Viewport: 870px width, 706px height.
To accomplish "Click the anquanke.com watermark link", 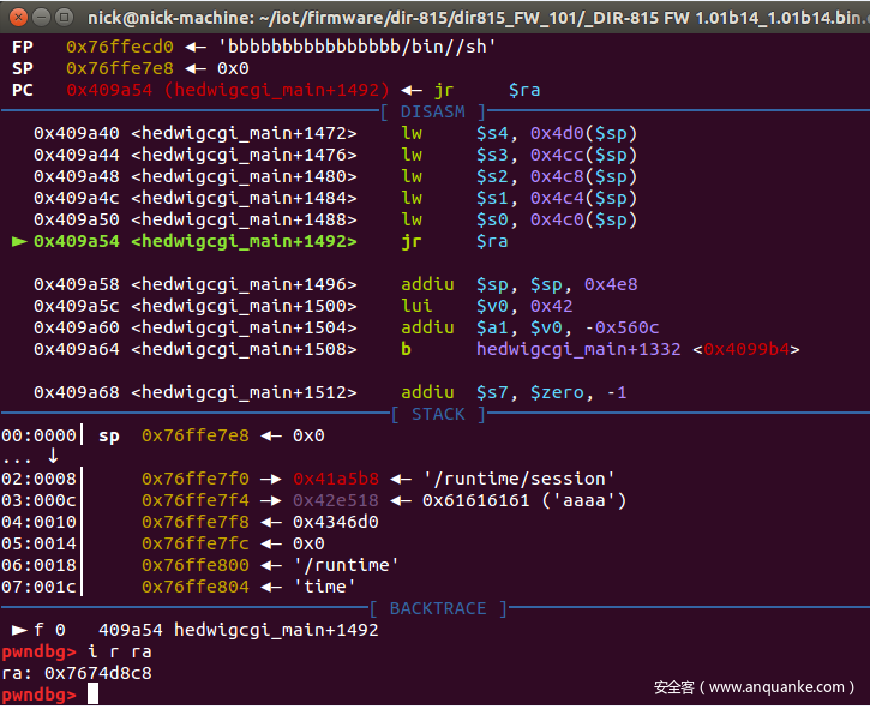I will pyautogui.click(x=755, y=687).
